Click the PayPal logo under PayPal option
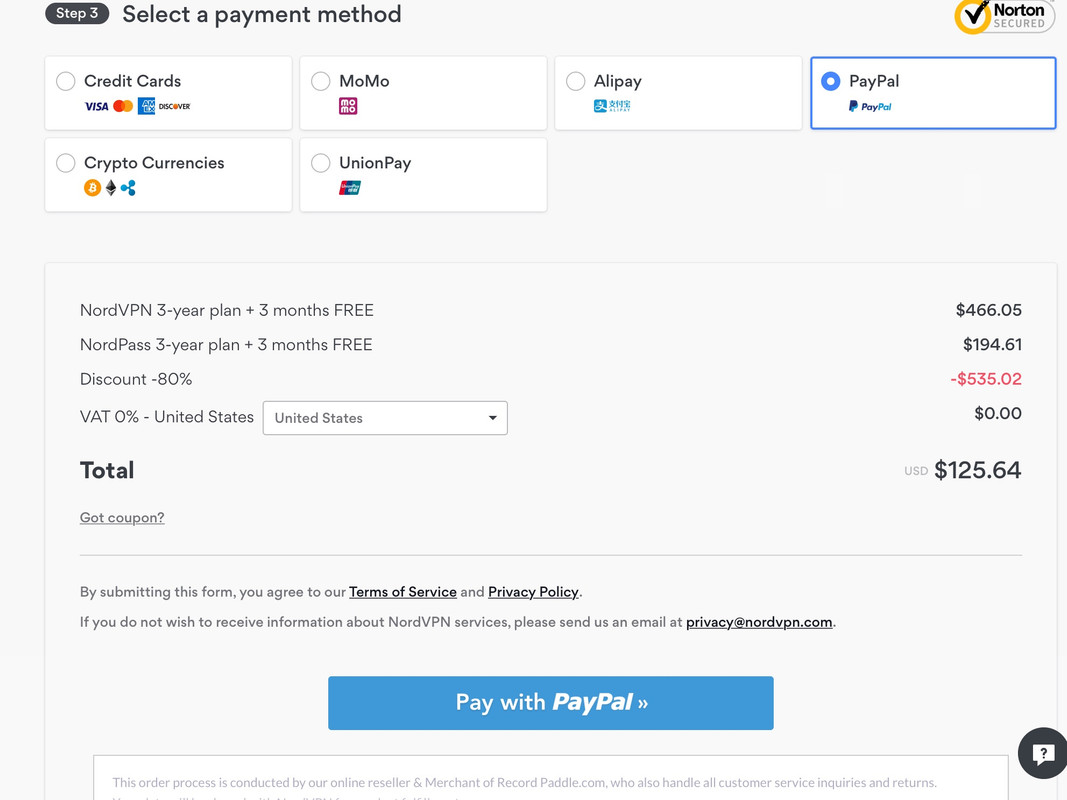The height and width of the screenshot is (800, 1067). tap(870, 106)
